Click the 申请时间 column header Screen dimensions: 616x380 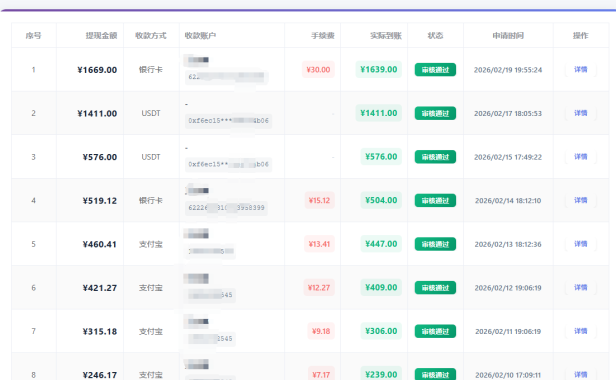coord(508,36)
